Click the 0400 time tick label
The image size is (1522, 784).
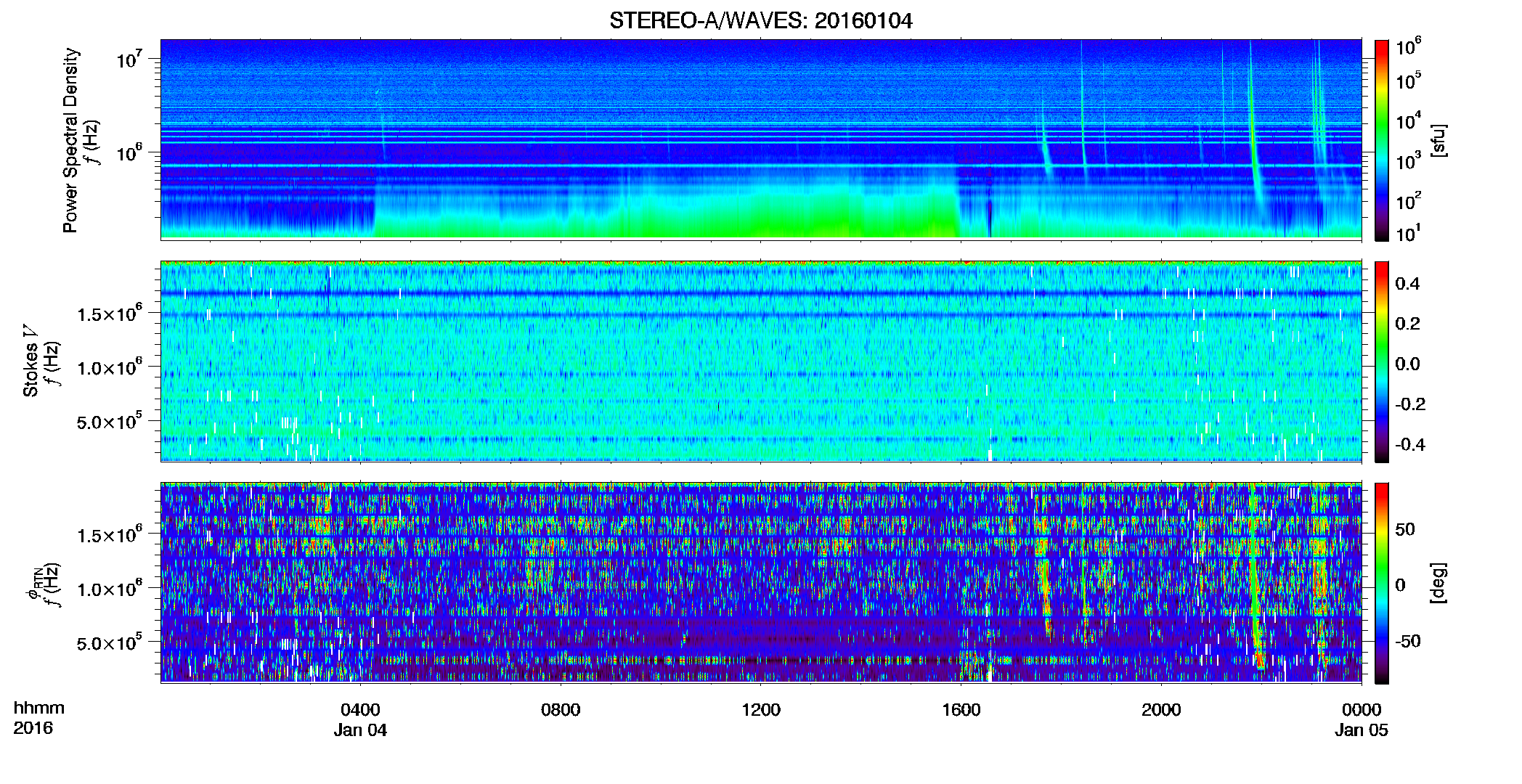360,710
